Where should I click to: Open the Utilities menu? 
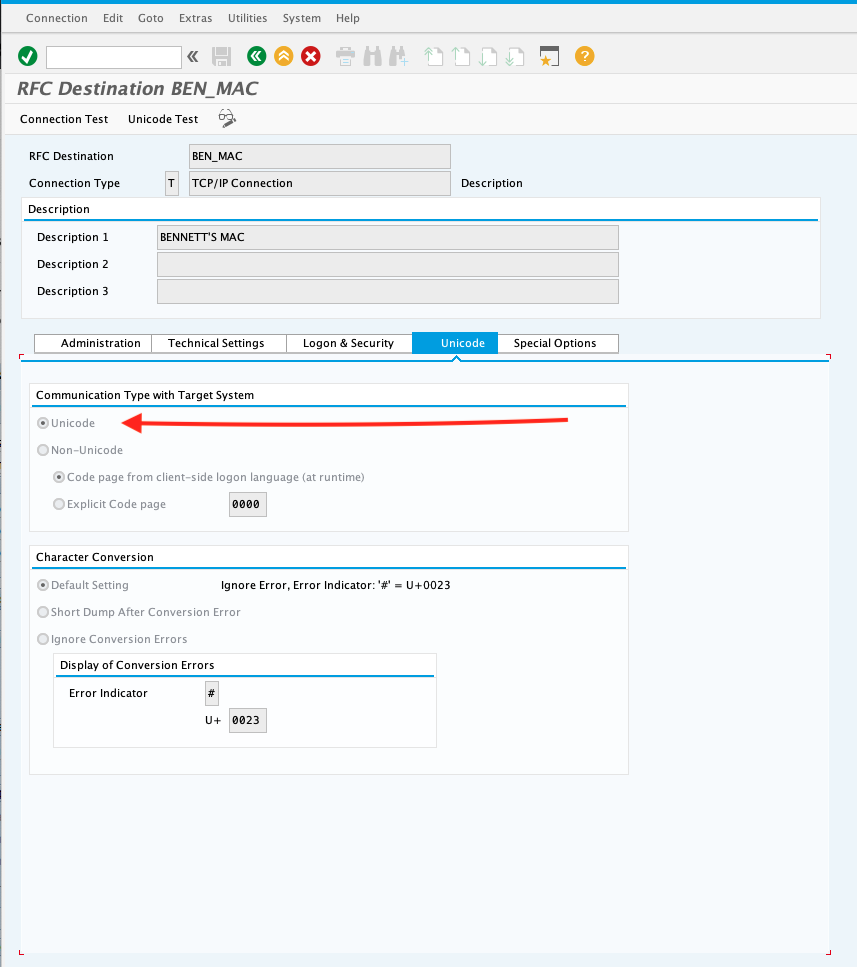(247, 18)
